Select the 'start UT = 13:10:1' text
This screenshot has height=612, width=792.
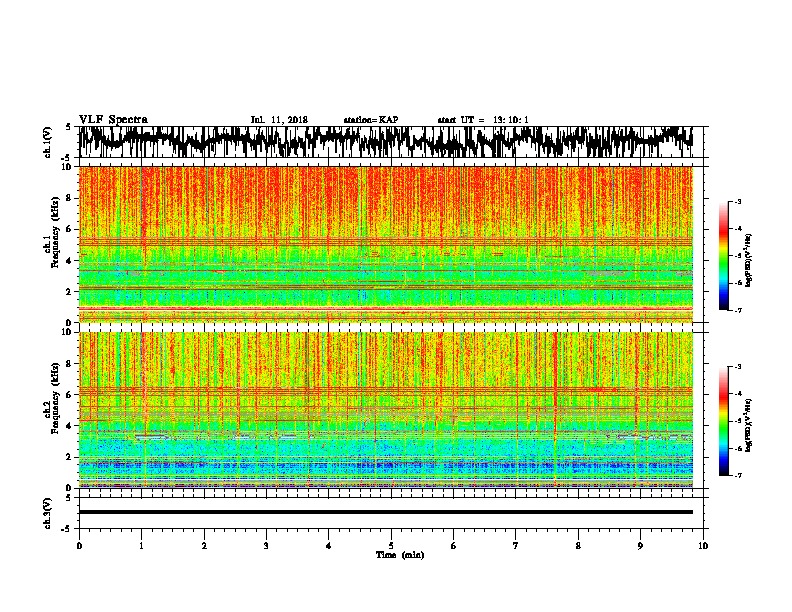(x=483, y=120)
